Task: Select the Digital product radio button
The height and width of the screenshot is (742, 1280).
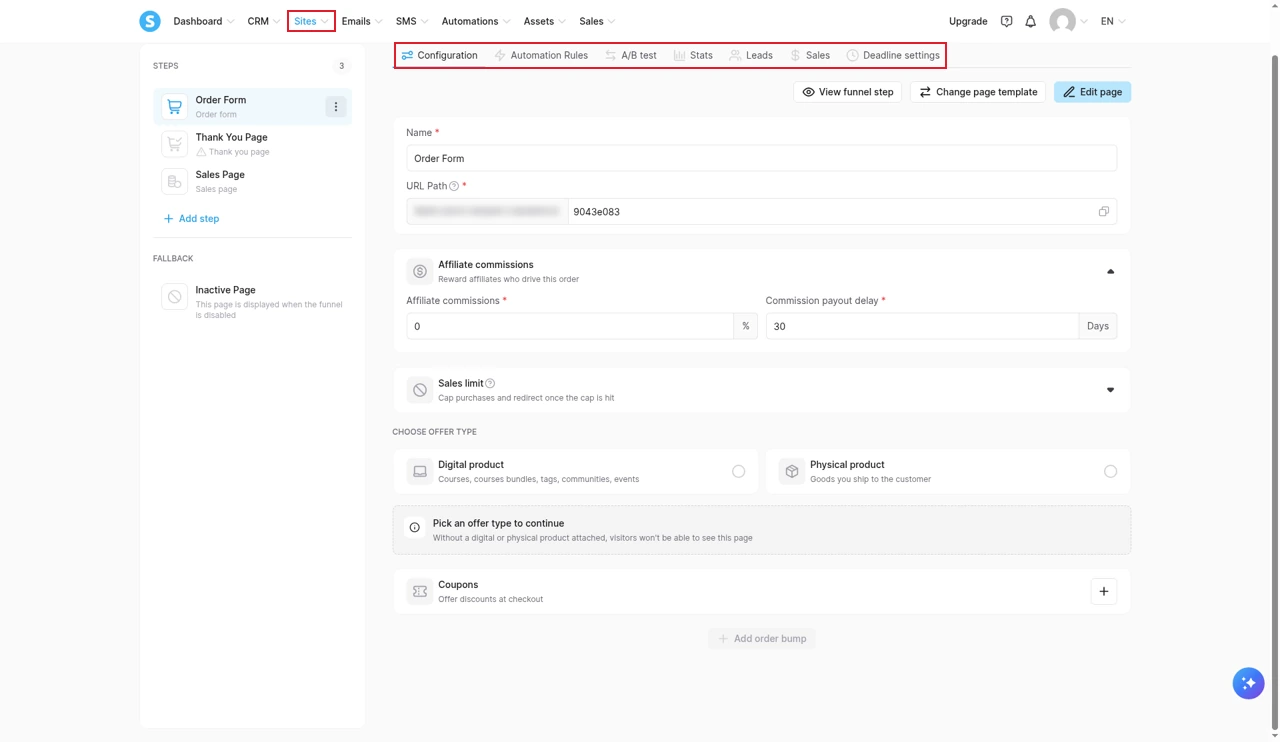Action: coord(738,471)
